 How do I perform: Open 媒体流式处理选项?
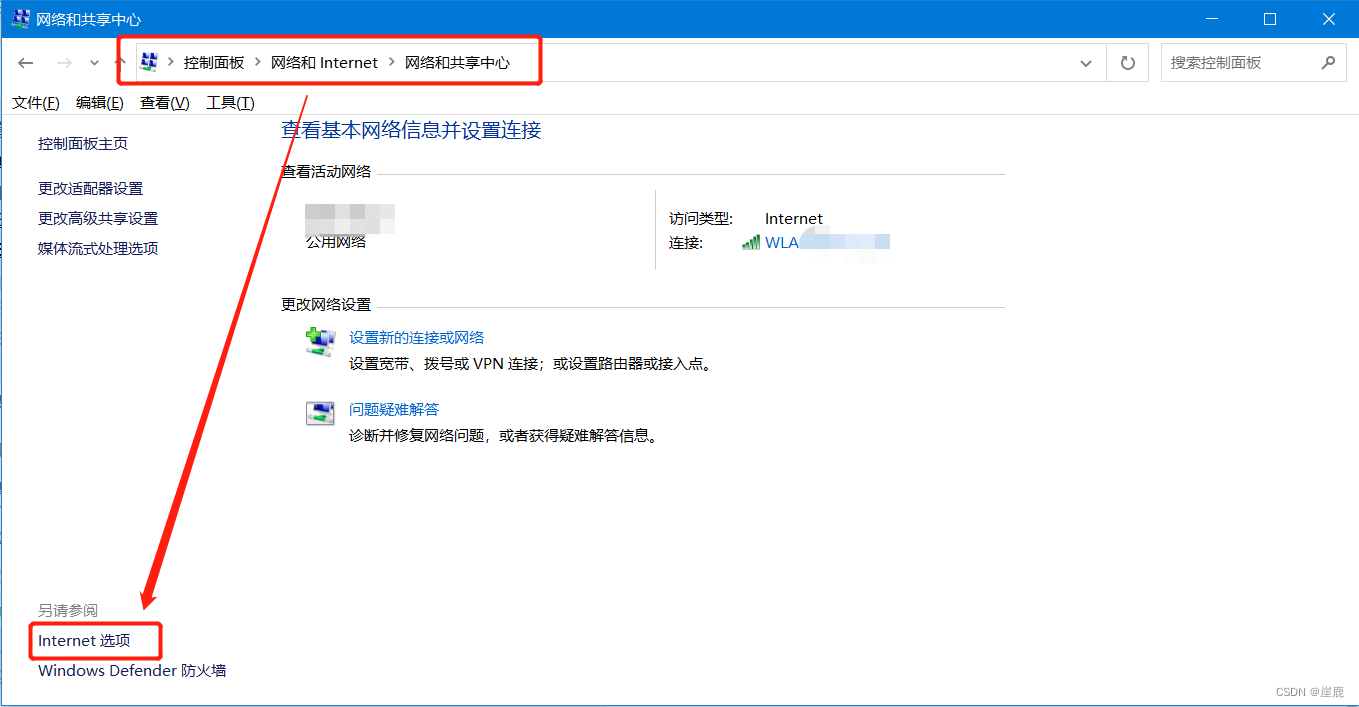pos(98,248)
